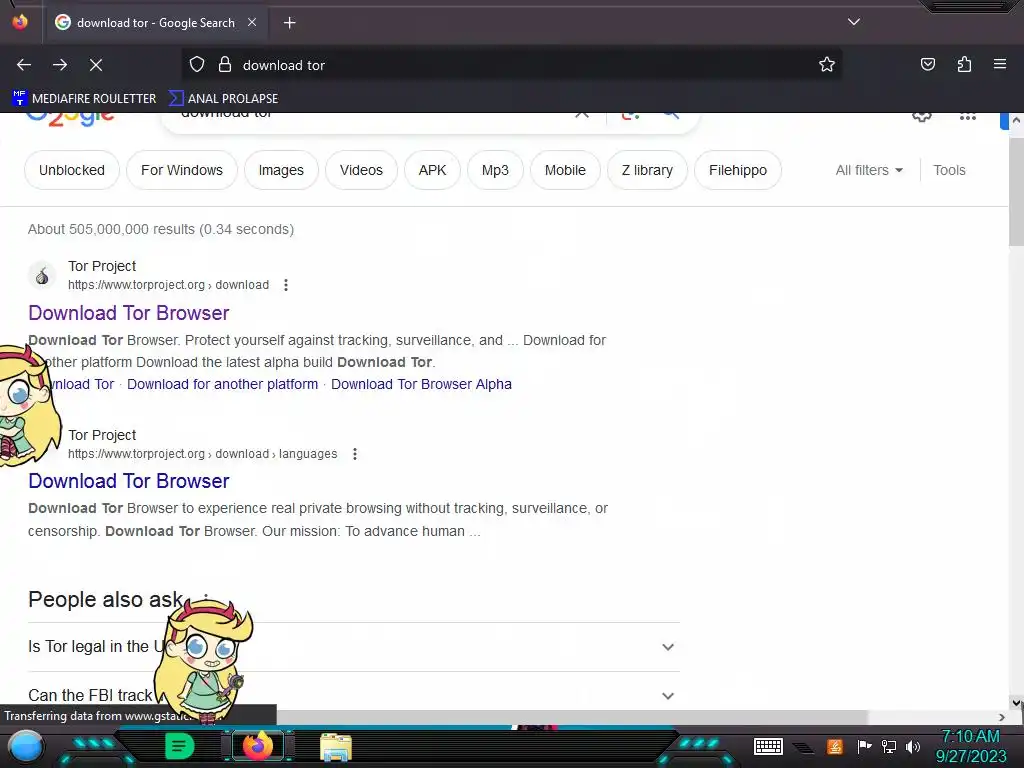View site security via padlock icon

(225, 64)
